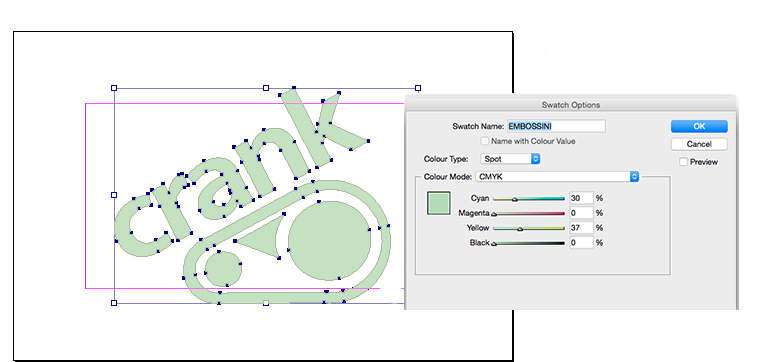Click the Black slider handle
The height and width of the screenshot is (362, 774).
(x=494, y=244)
